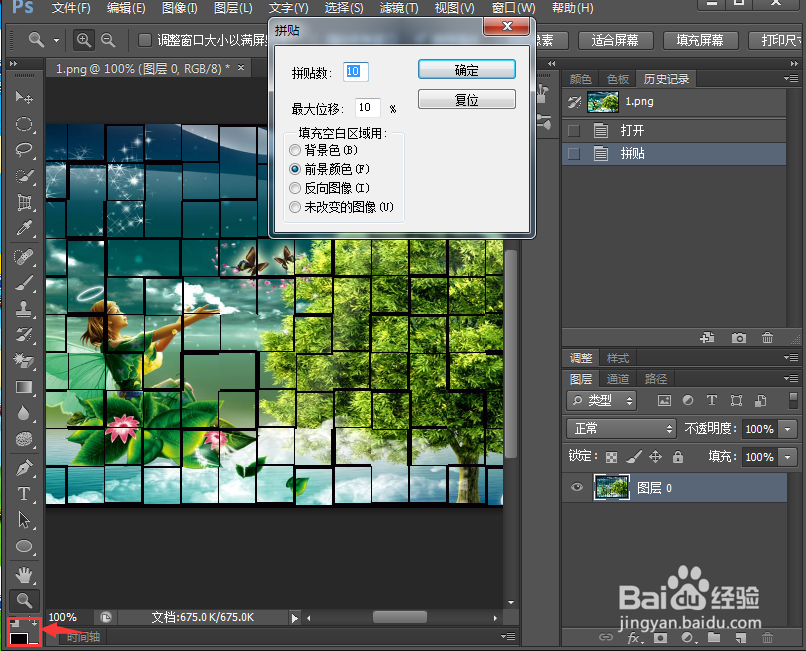
Task: Select the History Brush tool
Action: [x=24, y=335]
